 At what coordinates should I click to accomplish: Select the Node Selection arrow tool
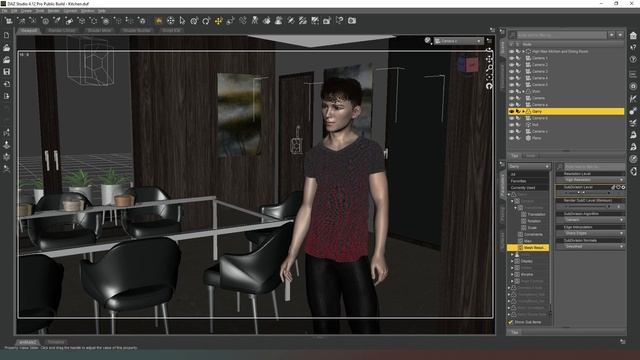(x=182, y=20)
